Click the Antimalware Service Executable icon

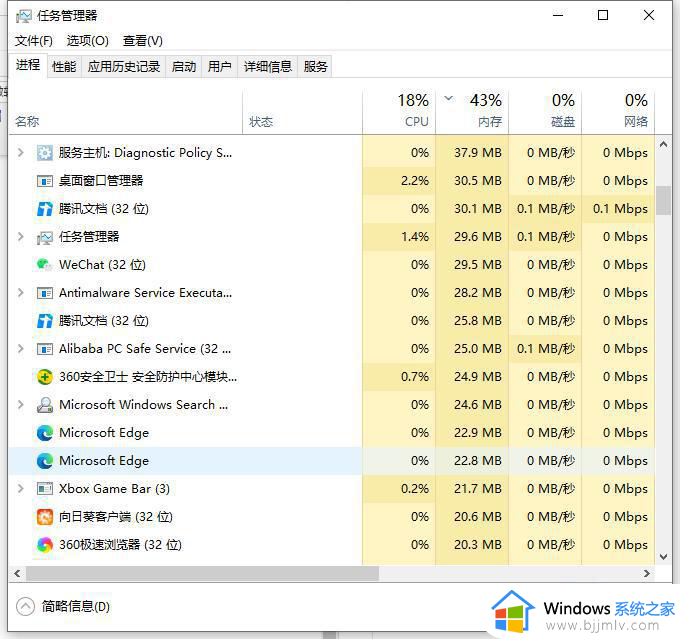coord(45,293)
